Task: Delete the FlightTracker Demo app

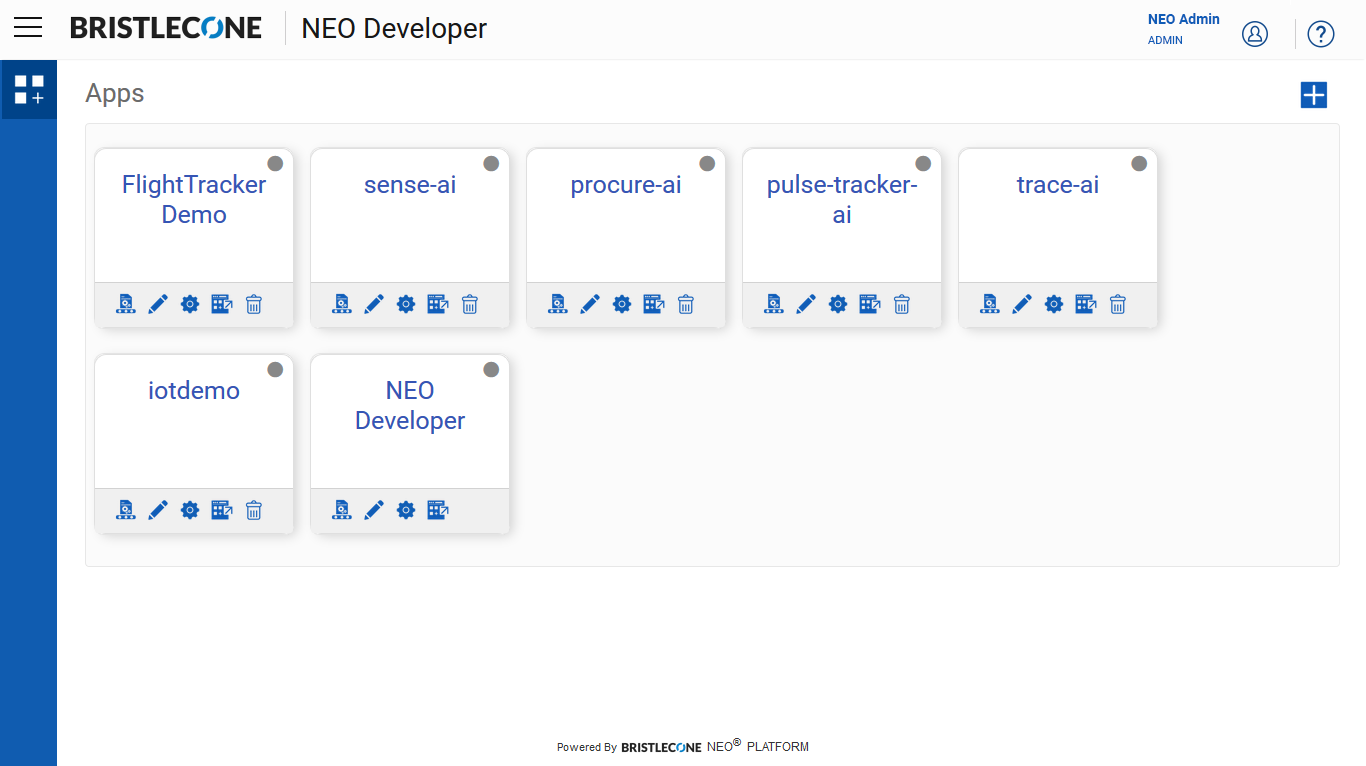Action: tap(254, 304)
